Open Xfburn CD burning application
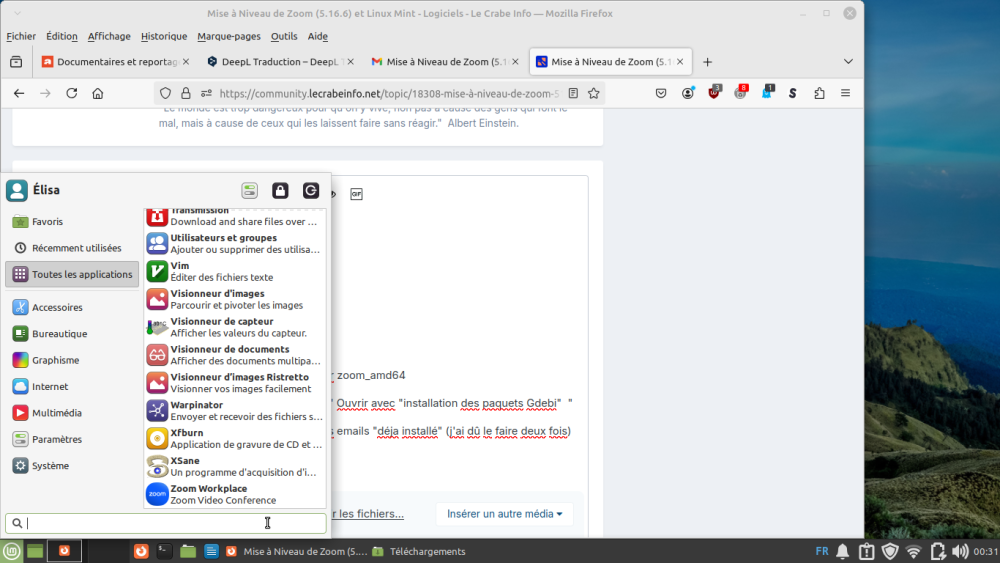Viewport: 1000px width, 563px height. pyautogui.click(x=235, y=438)
